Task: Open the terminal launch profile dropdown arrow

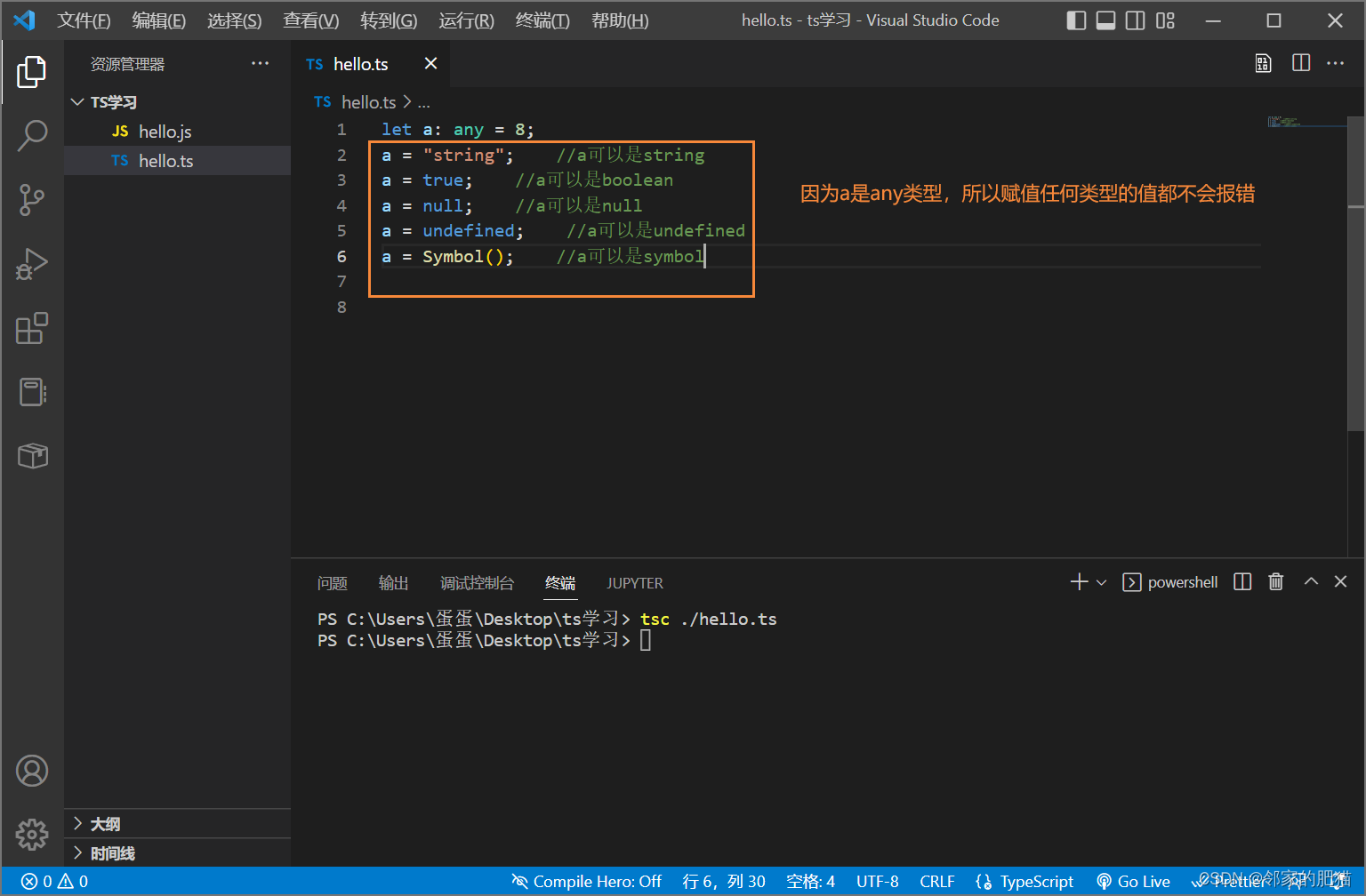Action: pyautogui.click(x=1101, y=582)
